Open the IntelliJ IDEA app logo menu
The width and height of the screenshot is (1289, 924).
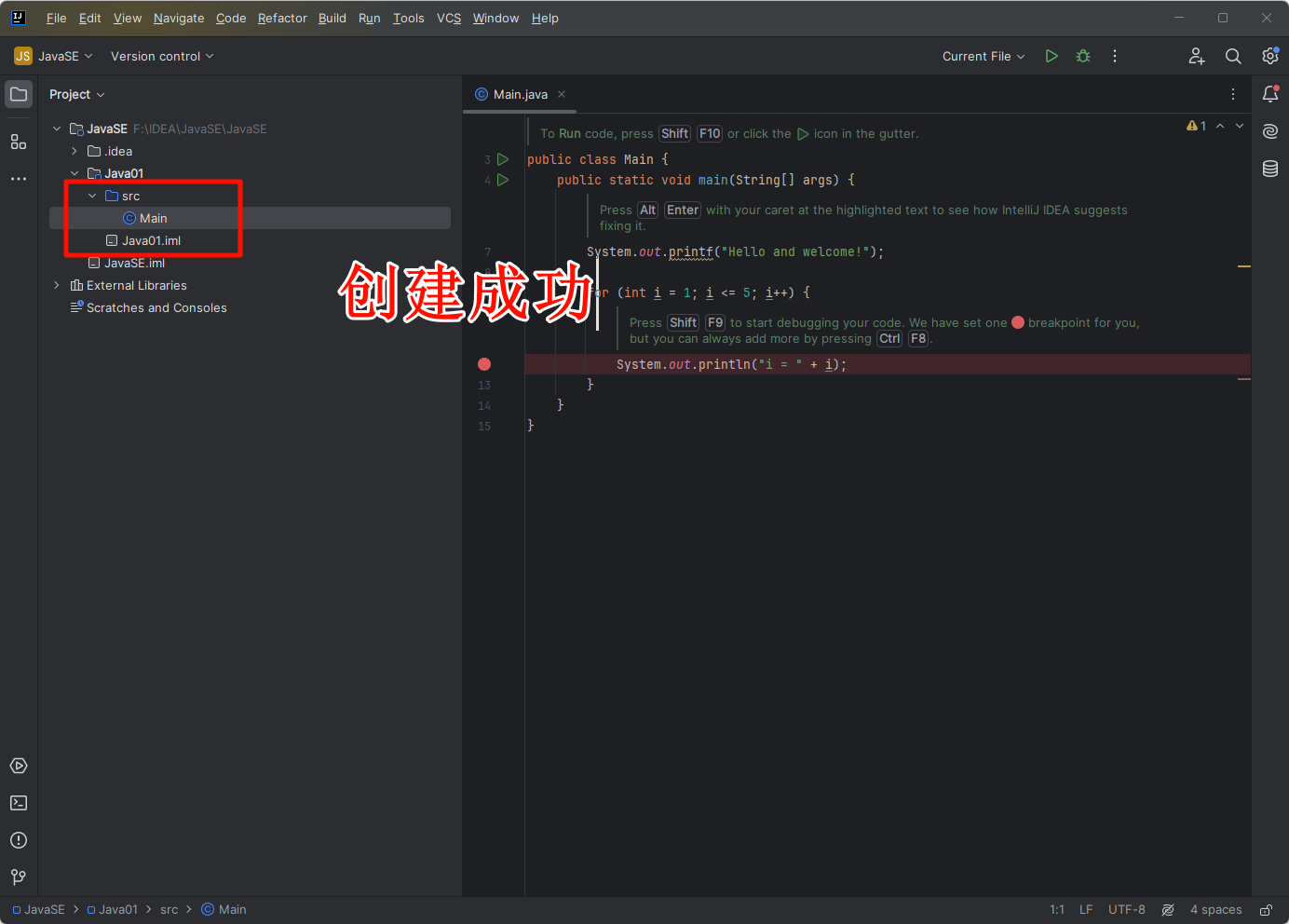18,18
